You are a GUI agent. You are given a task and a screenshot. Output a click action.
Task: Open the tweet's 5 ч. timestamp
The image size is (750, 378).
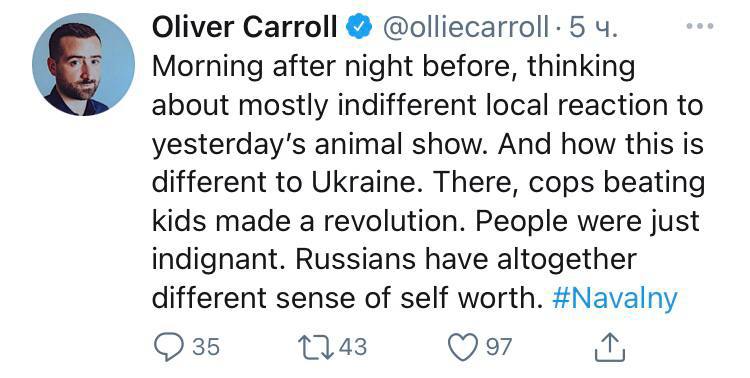click(593, 27)
